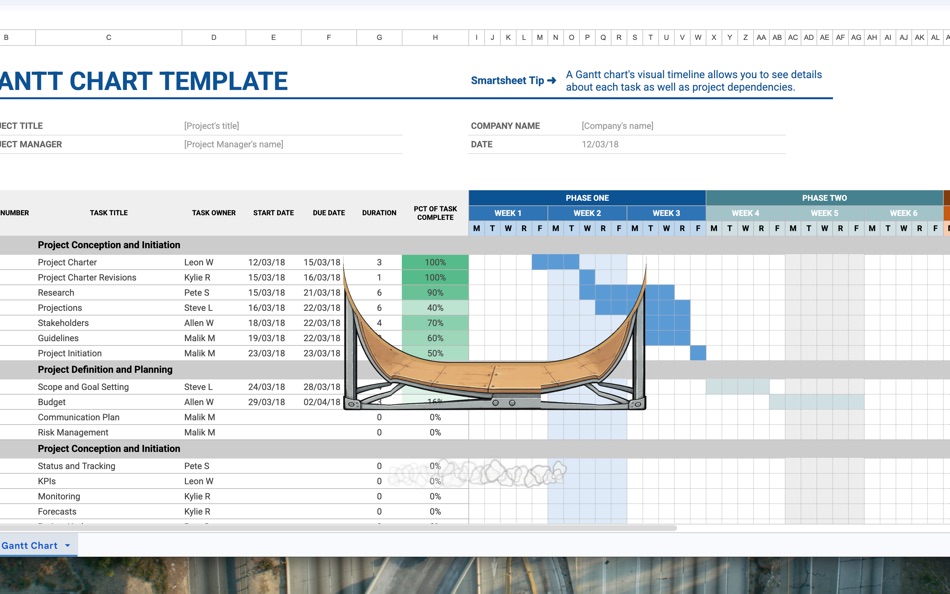
Task: Open the Gantt Chart sheet tab
Action: pyautogui.click(x=29, y=546)
